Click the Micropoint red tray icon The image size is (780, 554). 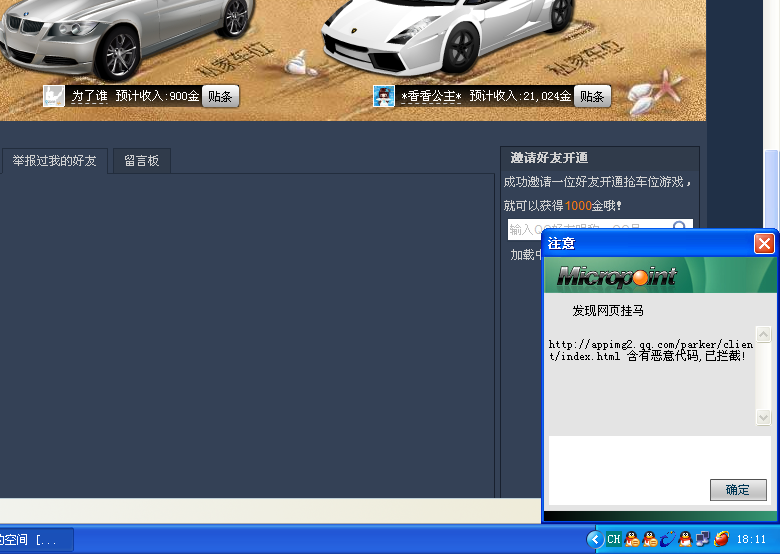[721, 539]
